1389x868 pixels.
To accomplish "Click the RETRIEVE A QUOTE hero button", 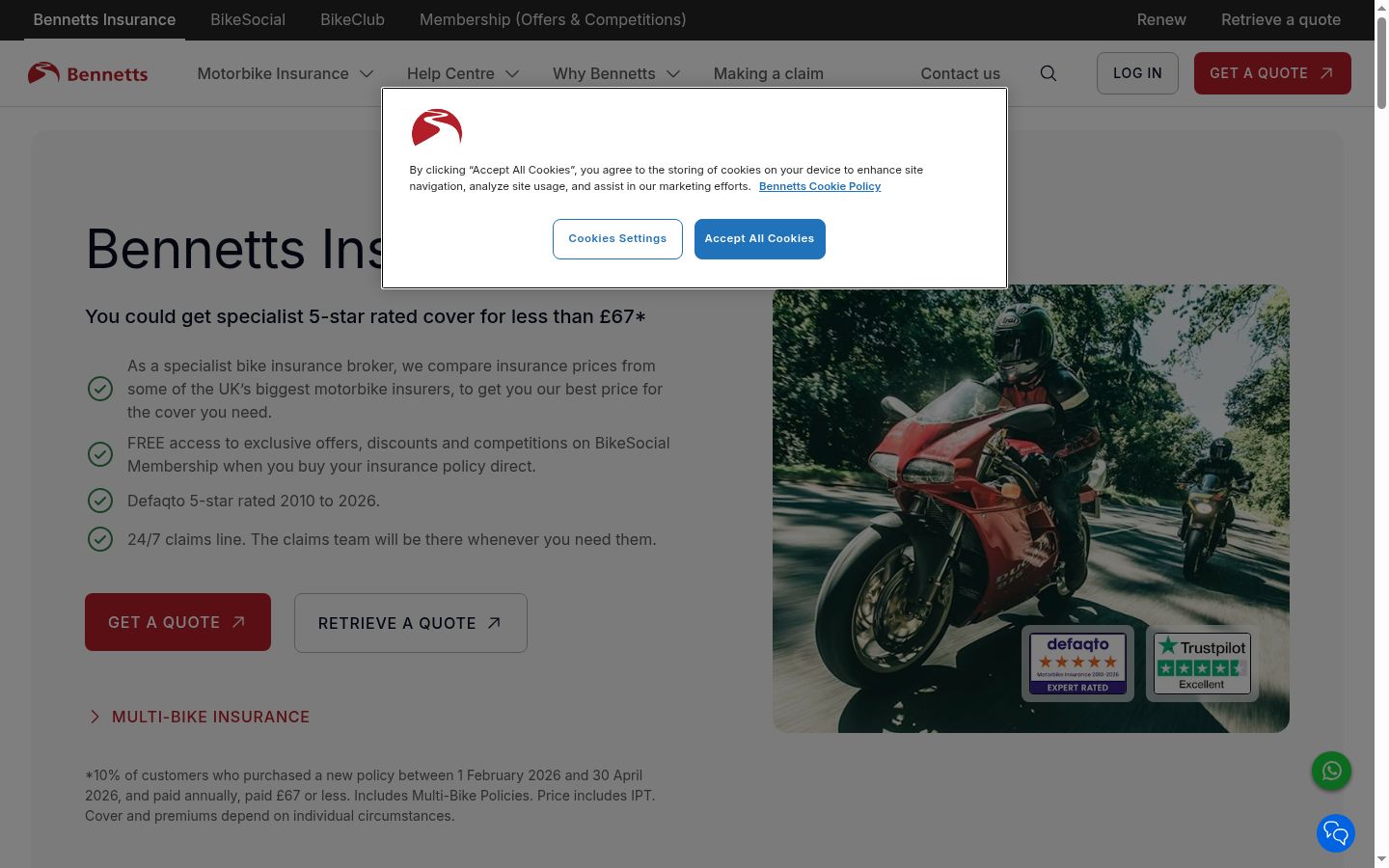I will point(411,623).
